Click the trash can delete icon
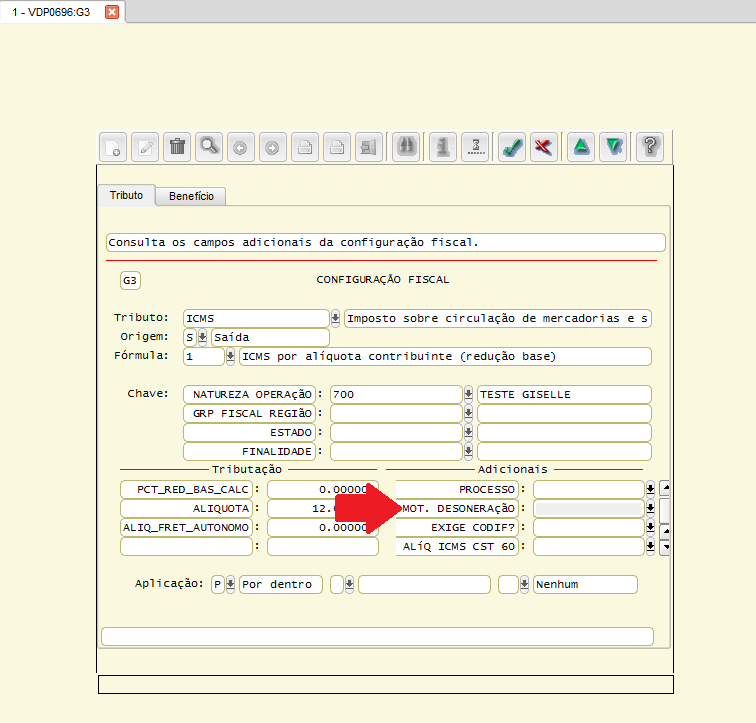The width and height of the screenshot is (756, 723). pos(177,147)
